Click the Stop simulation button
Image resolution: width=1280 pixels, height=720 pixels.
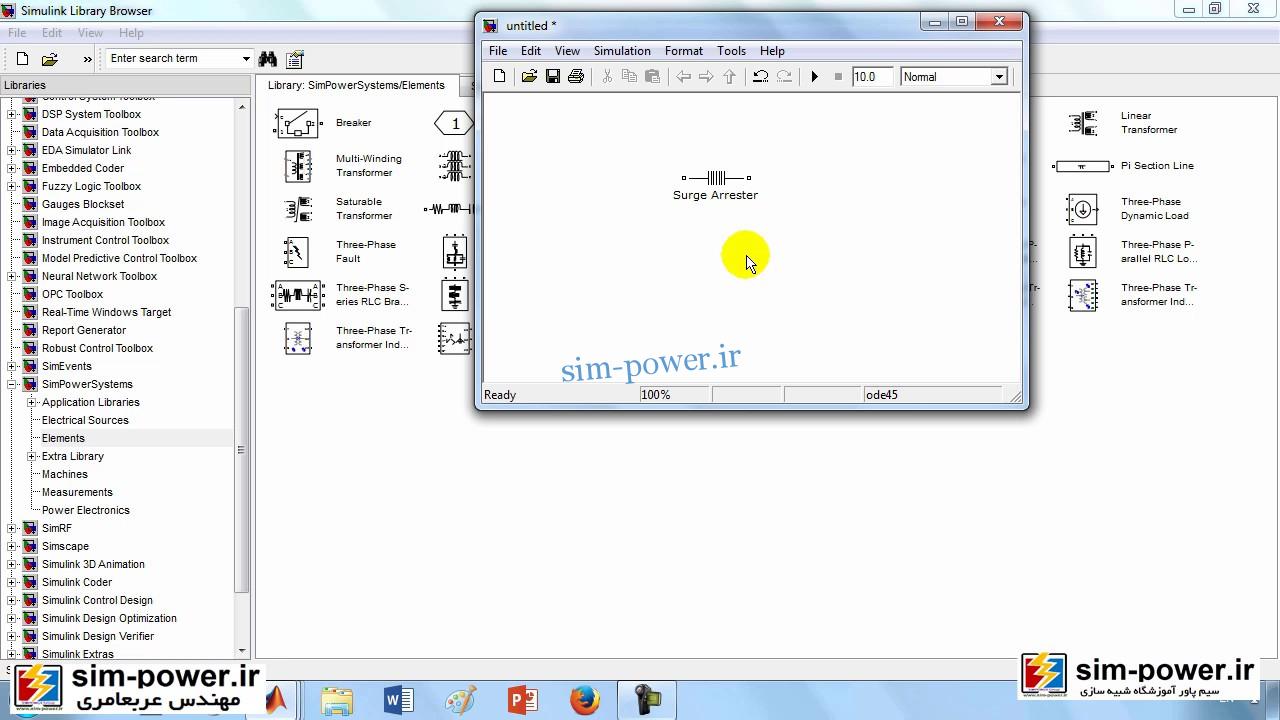click(838, 77)
